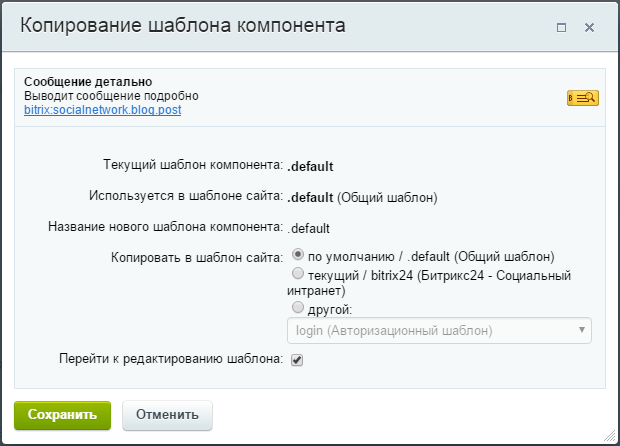Screen dimensions: 620x446
Task: Click the Отменить button
Action: pos(167,415)
